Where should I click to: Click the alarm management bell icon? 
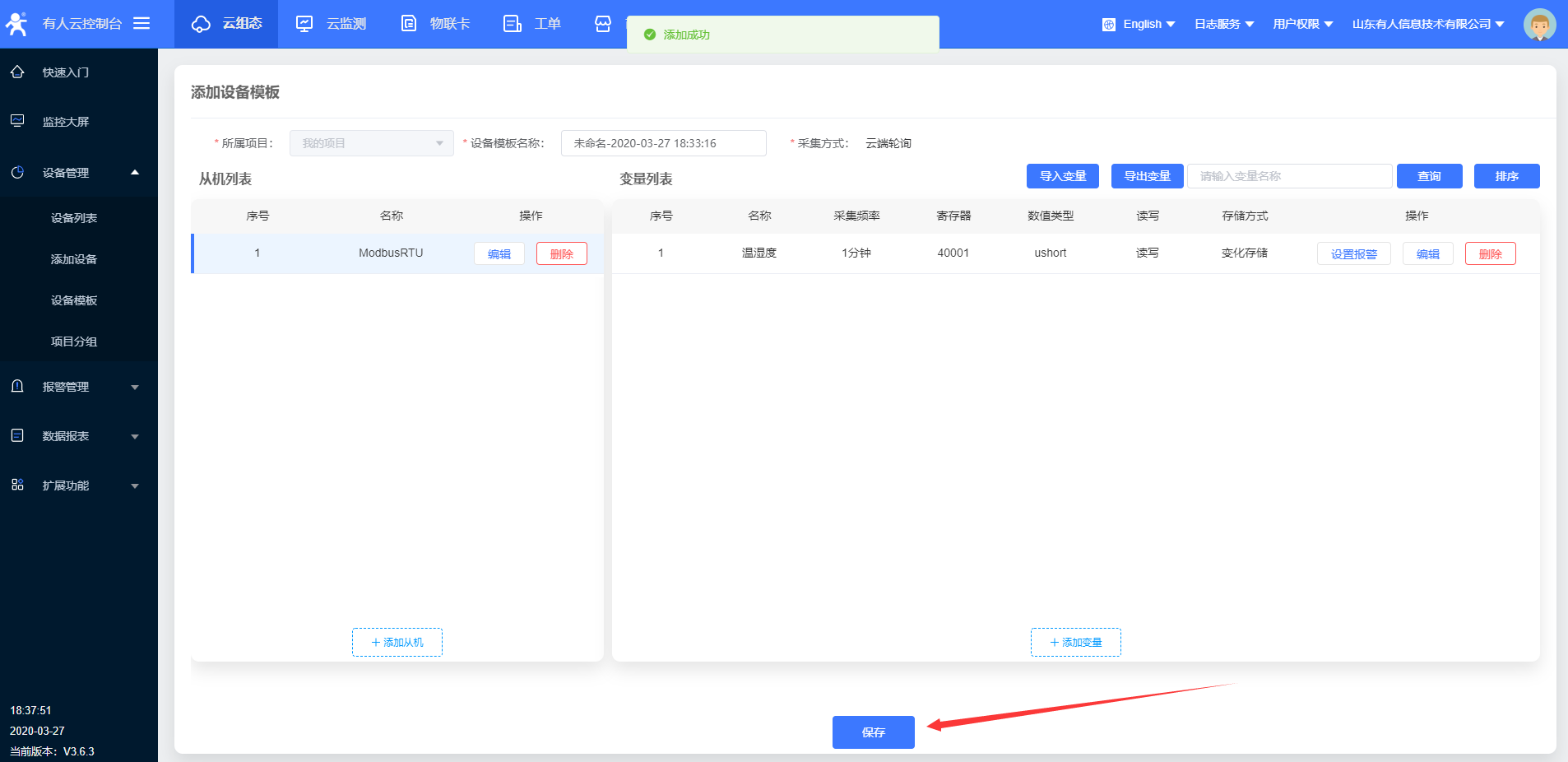point(17,386)
